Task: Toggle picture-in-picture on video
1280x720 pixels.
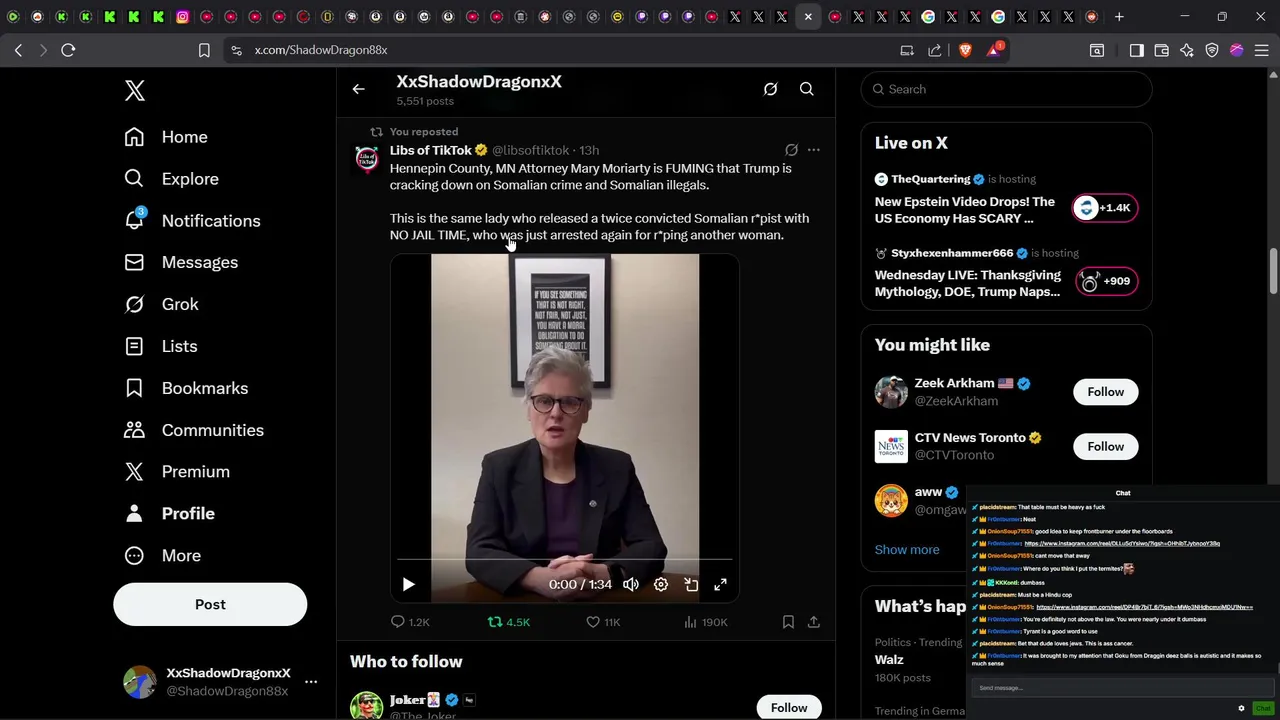Action: (691, 584)
